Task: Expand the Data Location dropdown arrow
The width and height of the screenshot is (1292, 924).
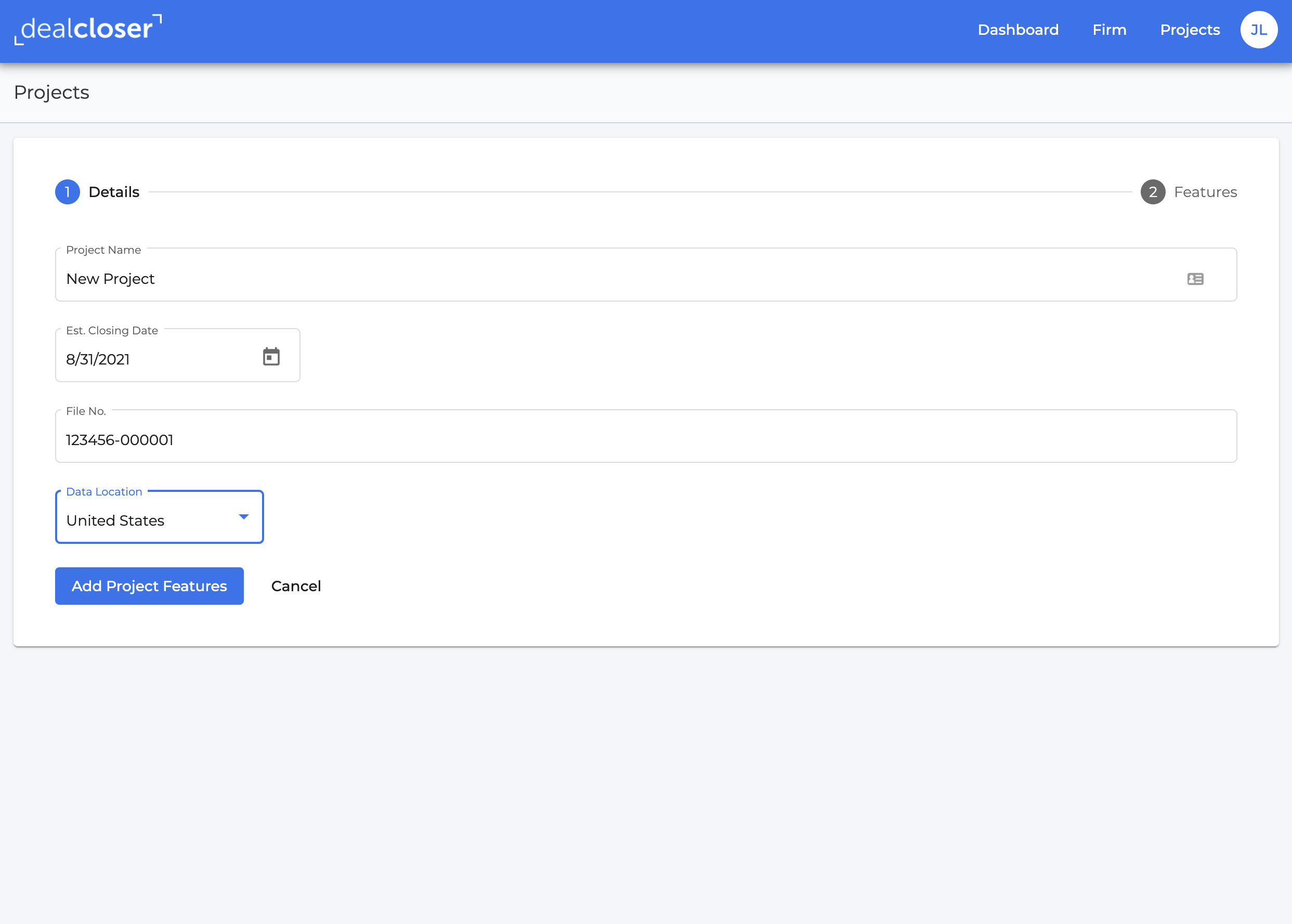Action: (x=243, y=517)
